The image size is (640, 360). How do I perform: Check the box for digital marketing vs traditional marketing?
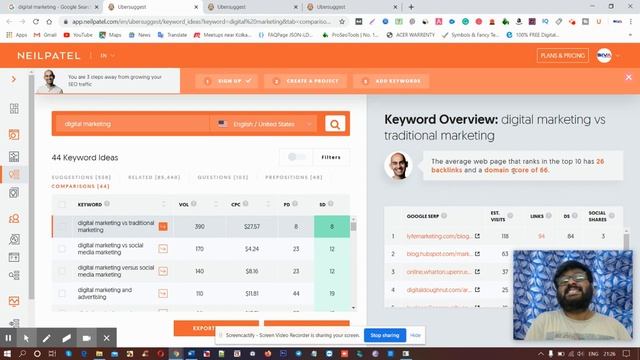(x=62, y=227)
